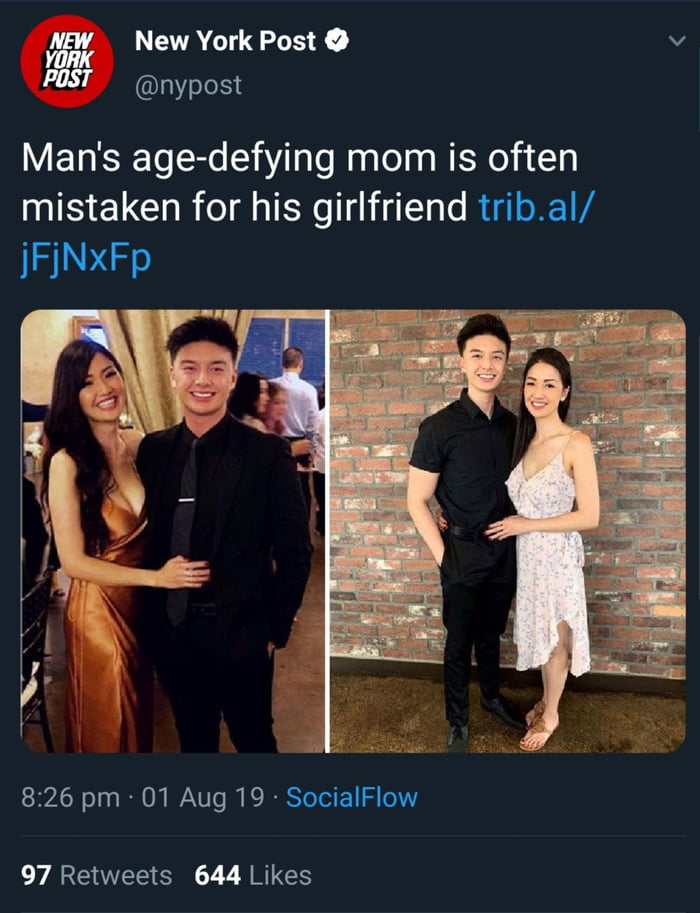Click the 01 Aug 19 date

click(203, 797)
